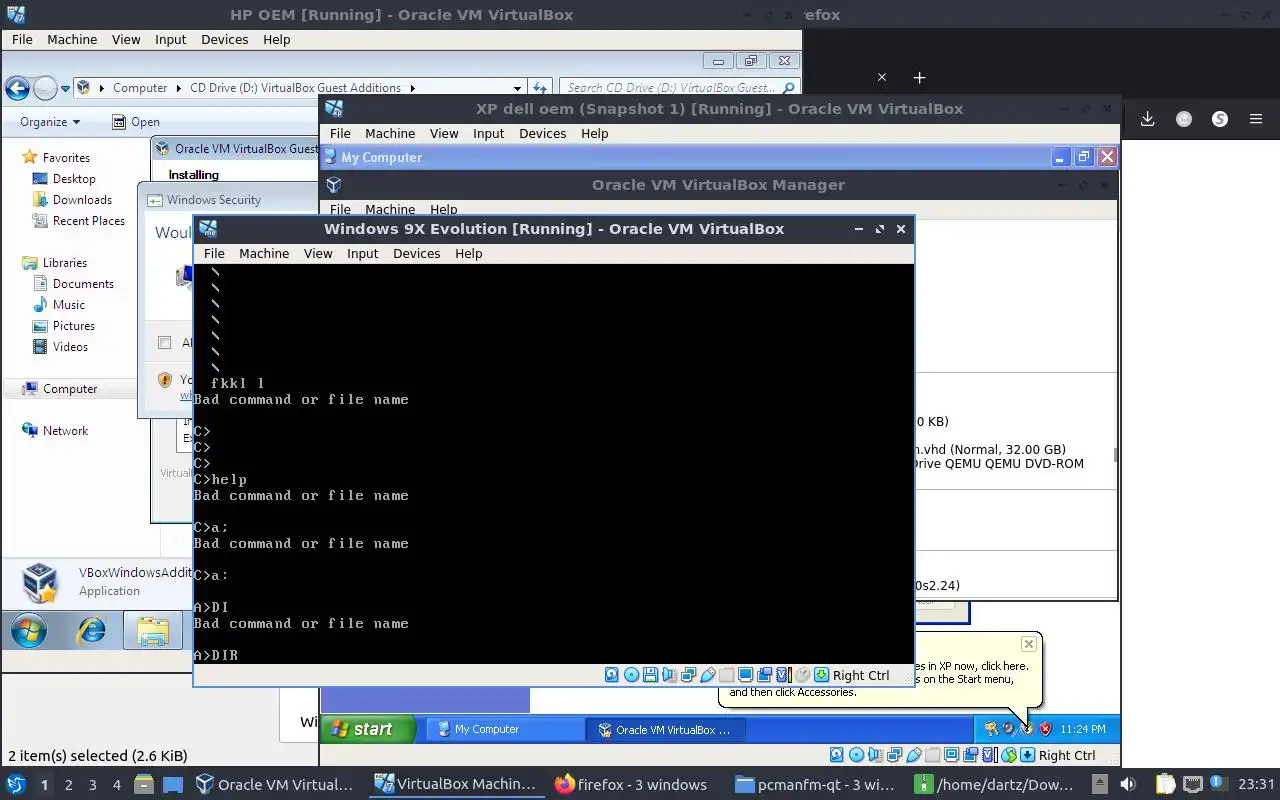Open File menu in HP OEM window
This screenshot has width=1280, height=800.
(22, 40)
